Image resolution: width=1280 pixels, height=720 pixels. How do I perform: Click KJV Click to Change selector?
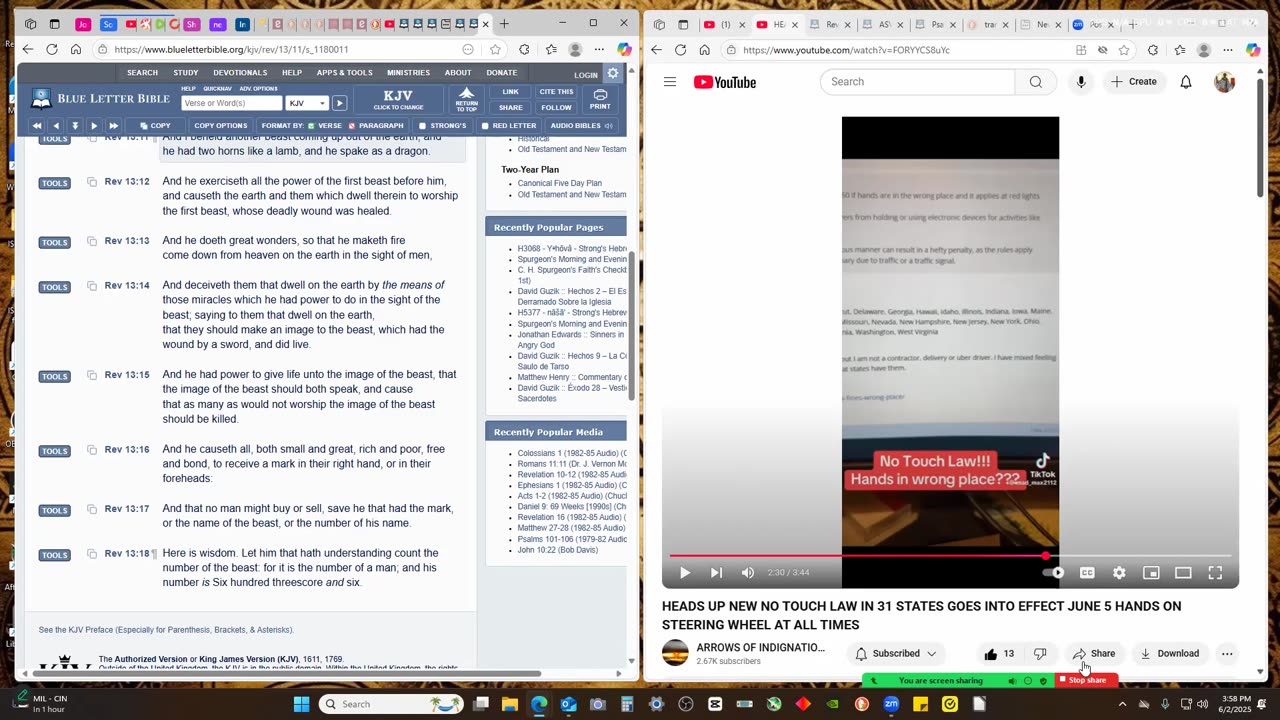coord(398,99)
